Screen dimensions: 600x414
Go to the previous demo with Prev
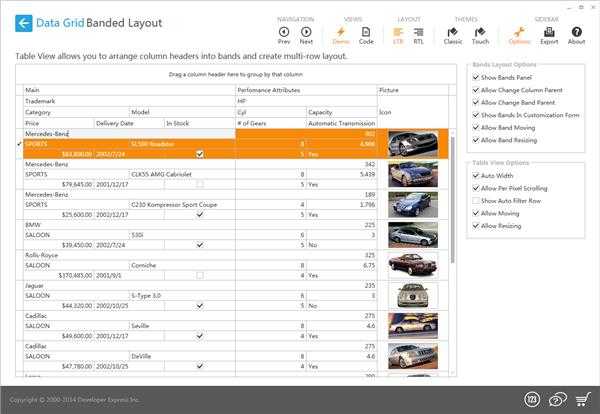(284, 36)
